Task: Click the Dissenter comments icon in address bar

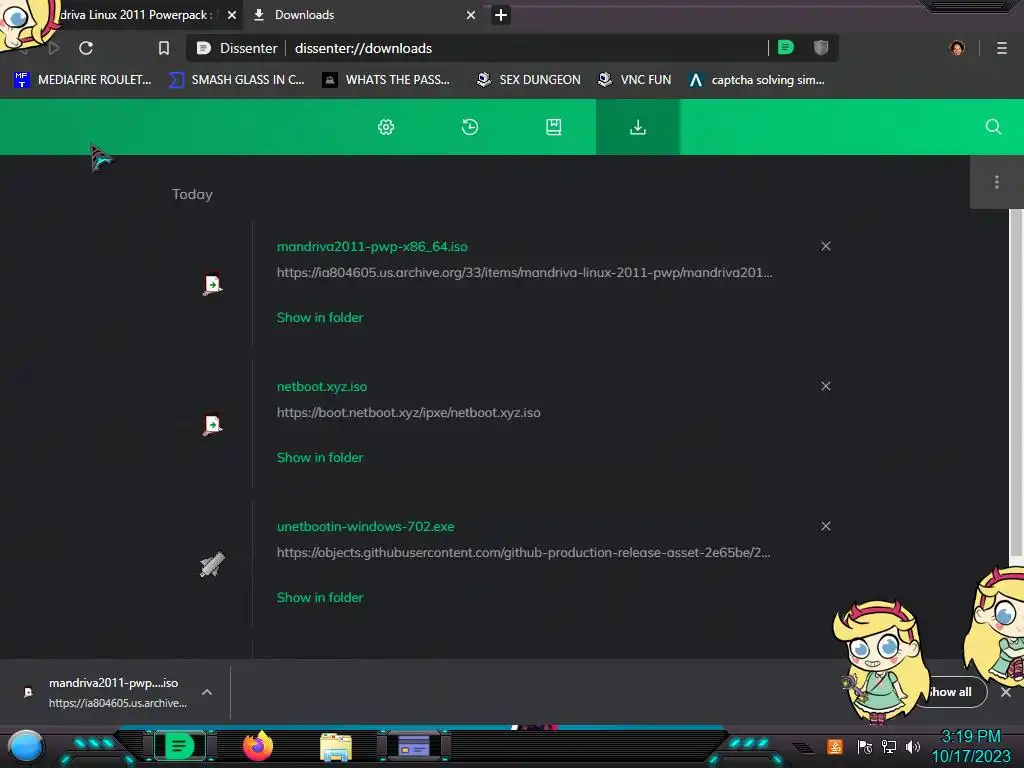Action: 786,47
